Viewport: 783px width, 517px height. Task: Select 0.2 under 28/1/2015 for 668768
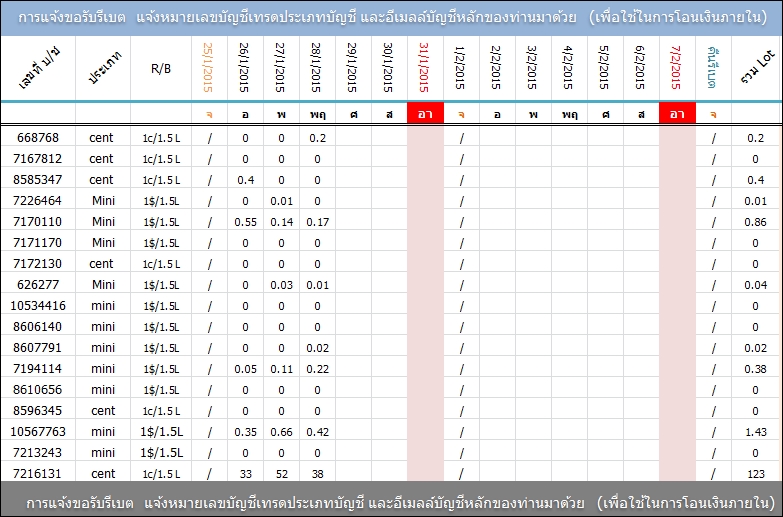pyautogui.click(x=317, y=138)
